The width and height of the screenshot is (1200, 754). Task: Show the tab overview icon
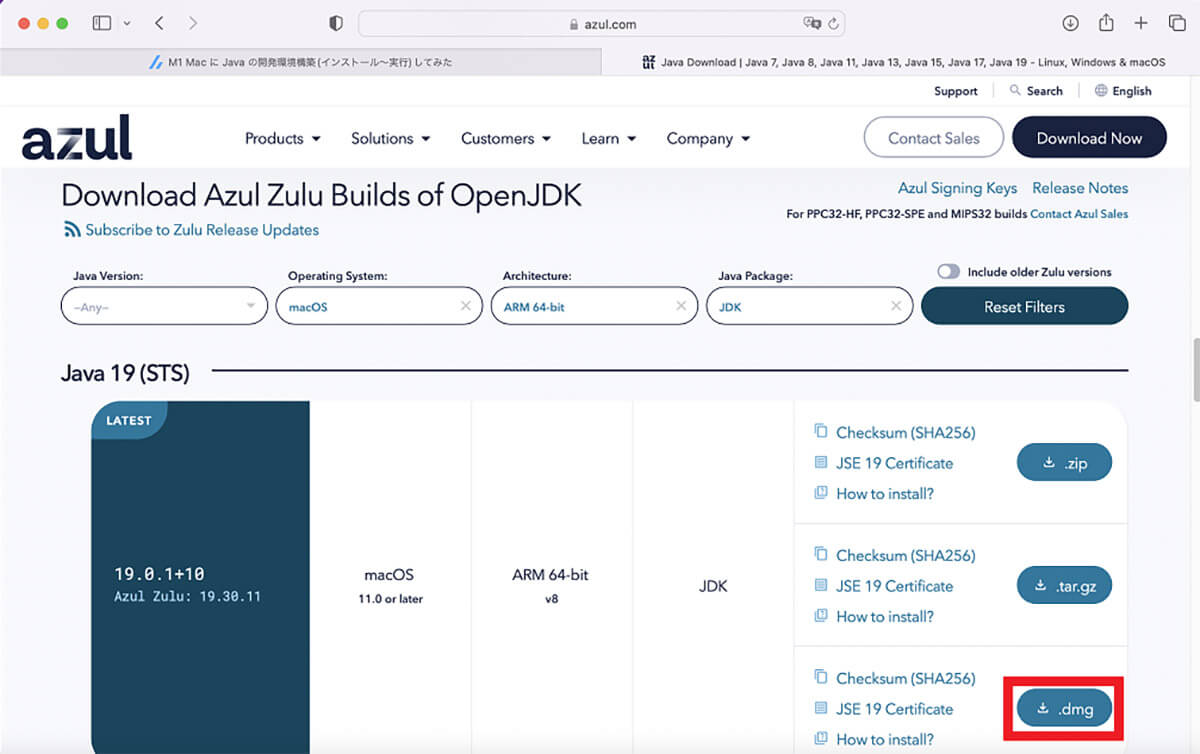pos(1176,23)
